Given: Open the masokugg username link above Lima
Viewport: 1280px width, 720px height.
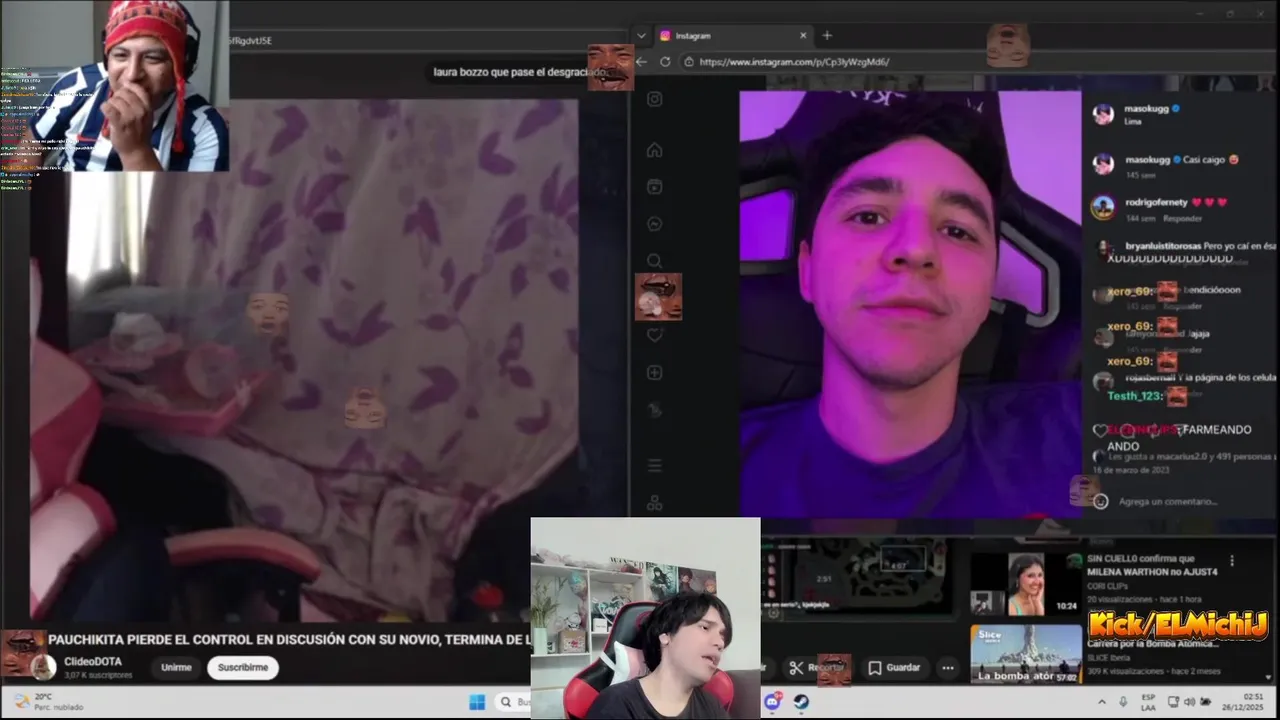Looking at the screenshot, I should pos(1148,107).
